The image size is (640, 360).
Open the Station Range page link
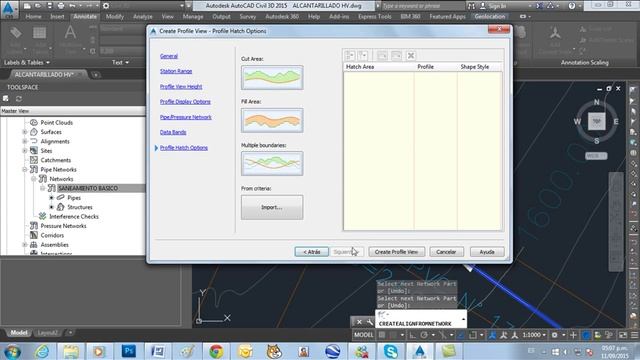point(176,71)
